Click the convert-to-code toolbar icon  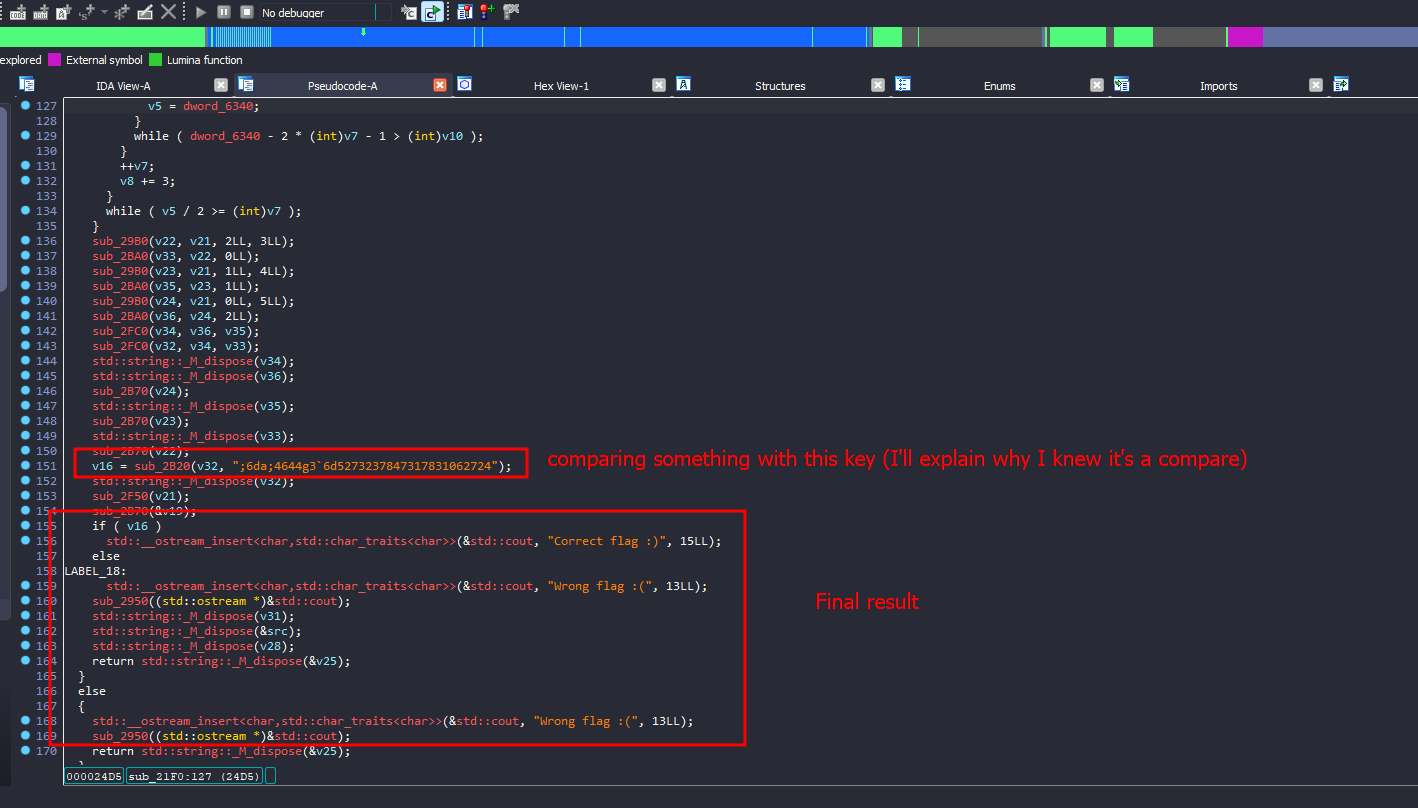15,12
